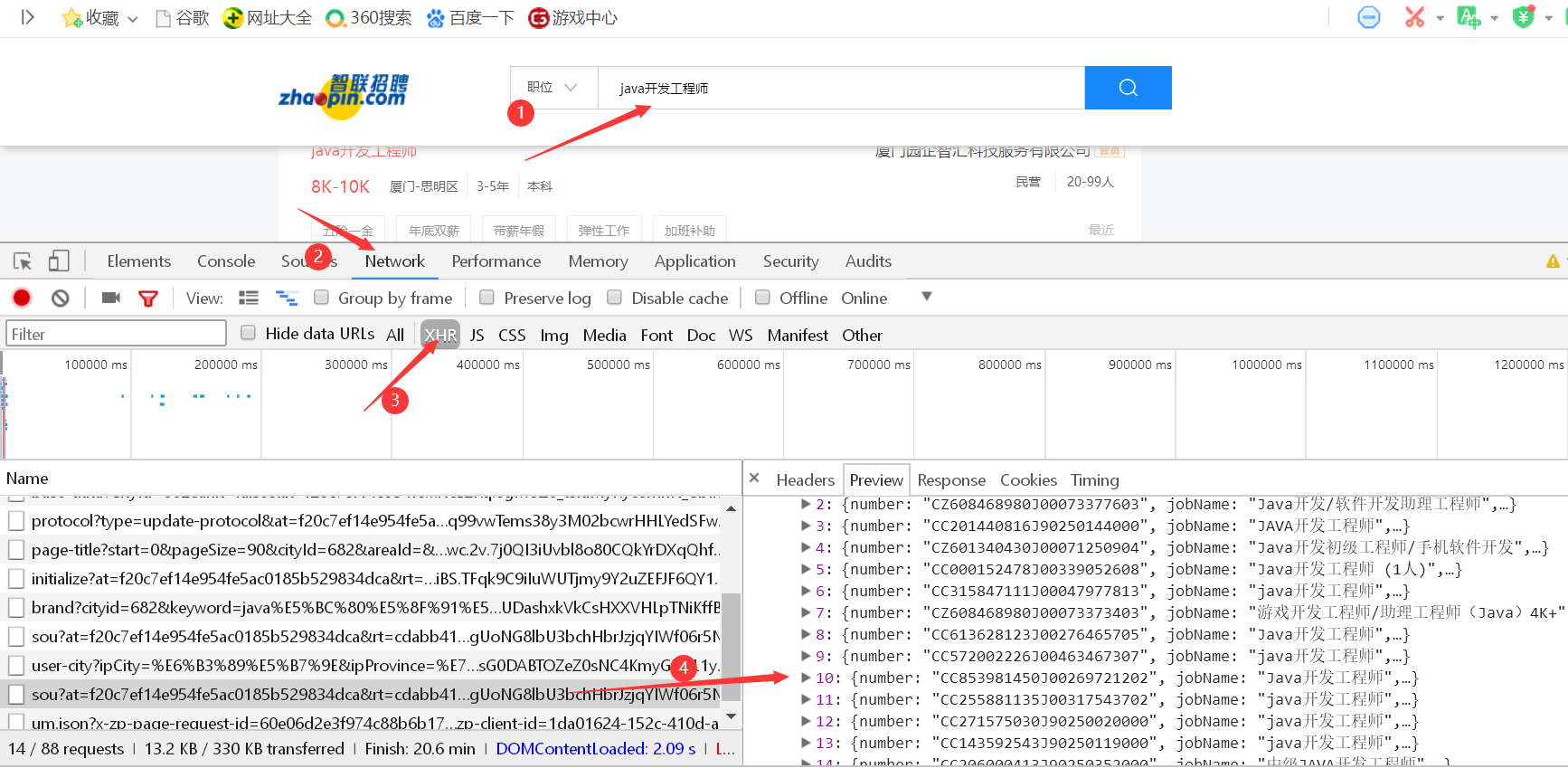Open the 谷歌 bookmark

[x=183, y=18]
